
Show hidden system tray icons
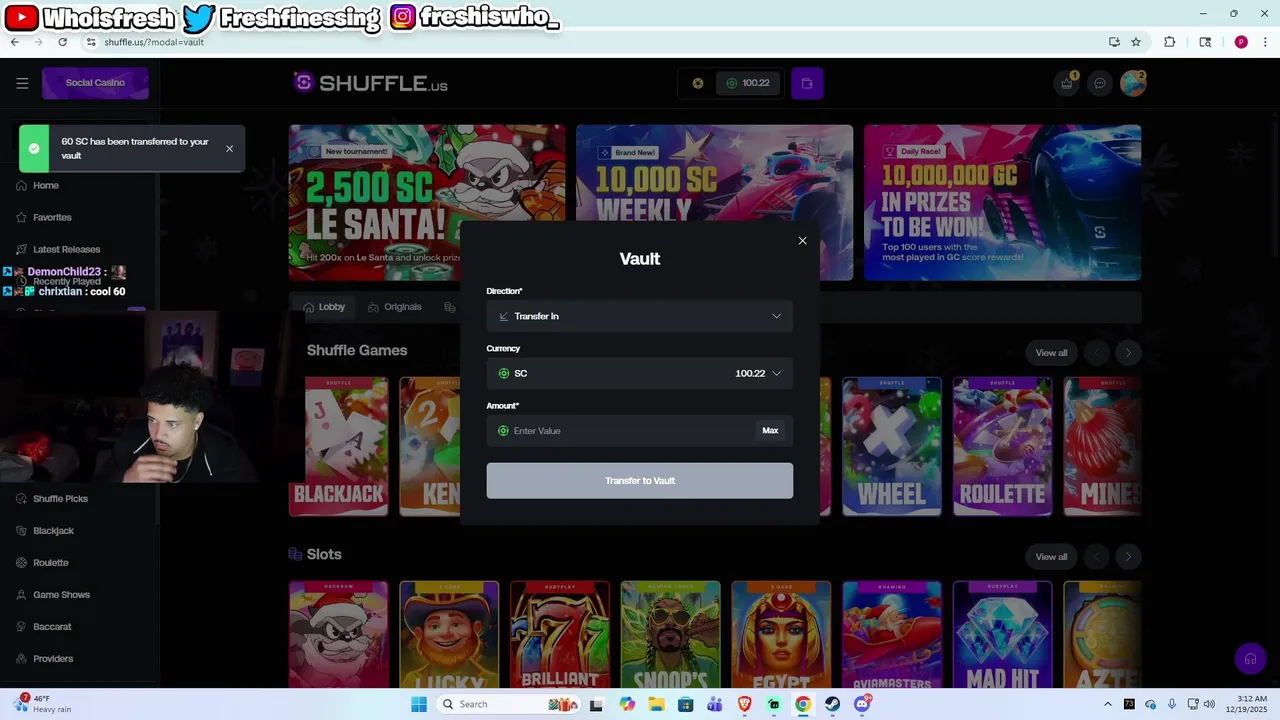click(1108, 704)
